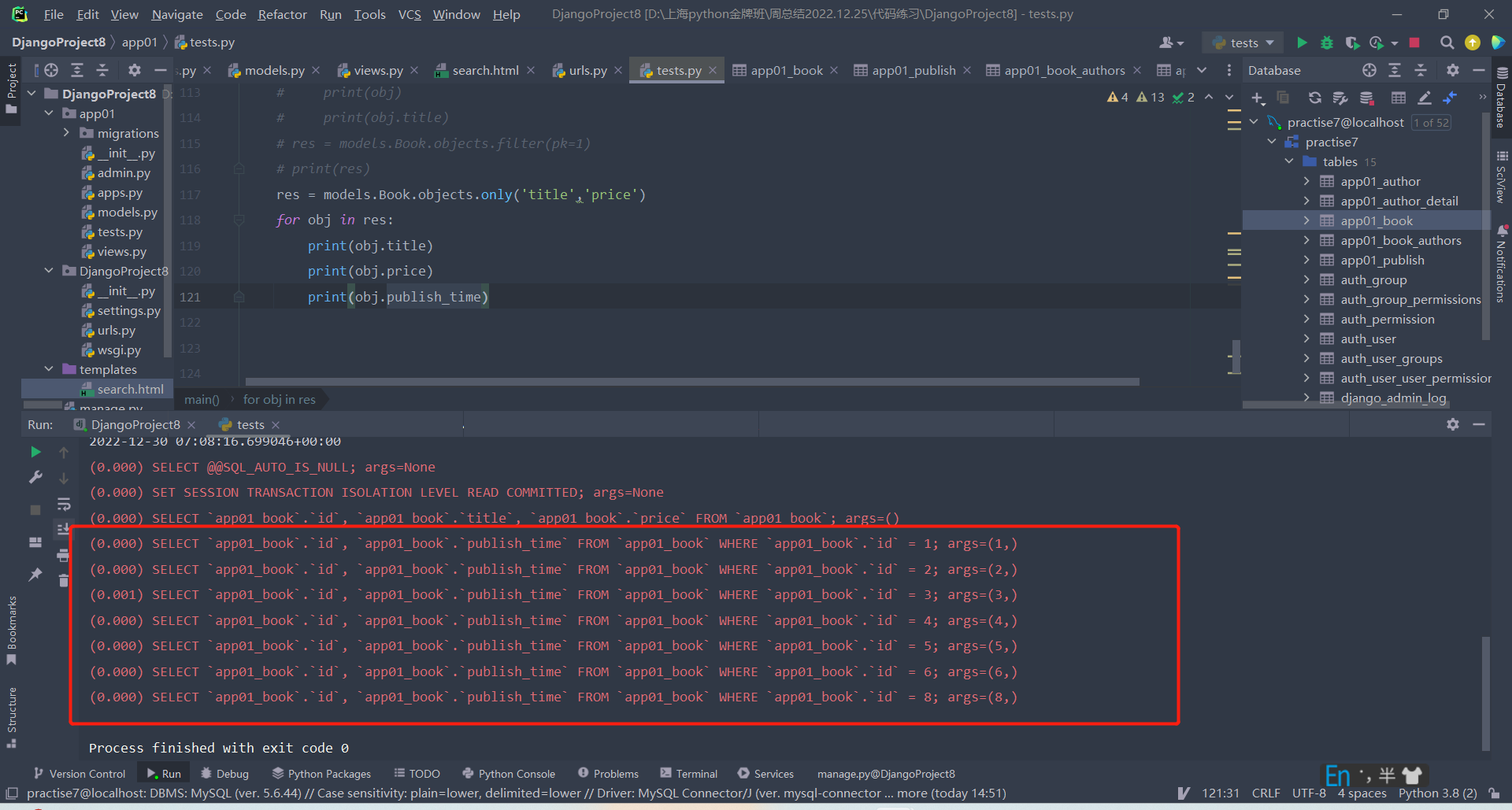Collapse the app01 folder in Project tree
The image size is (1512, 810).
[x=49, y=113]
